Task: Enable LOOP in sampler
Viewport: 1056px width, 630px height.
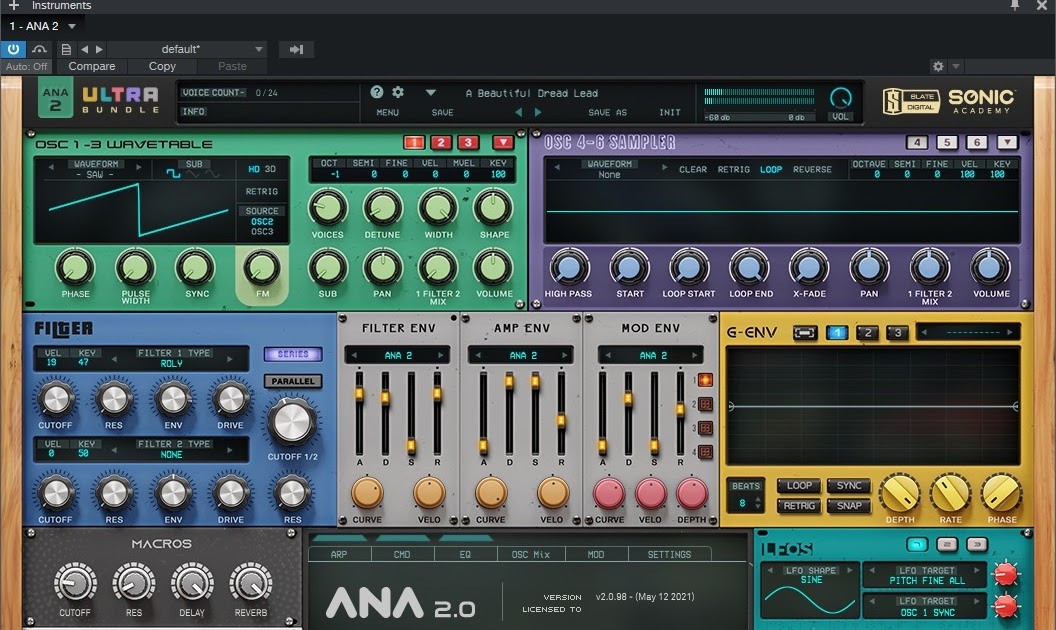Action: (x=771, y=169)
